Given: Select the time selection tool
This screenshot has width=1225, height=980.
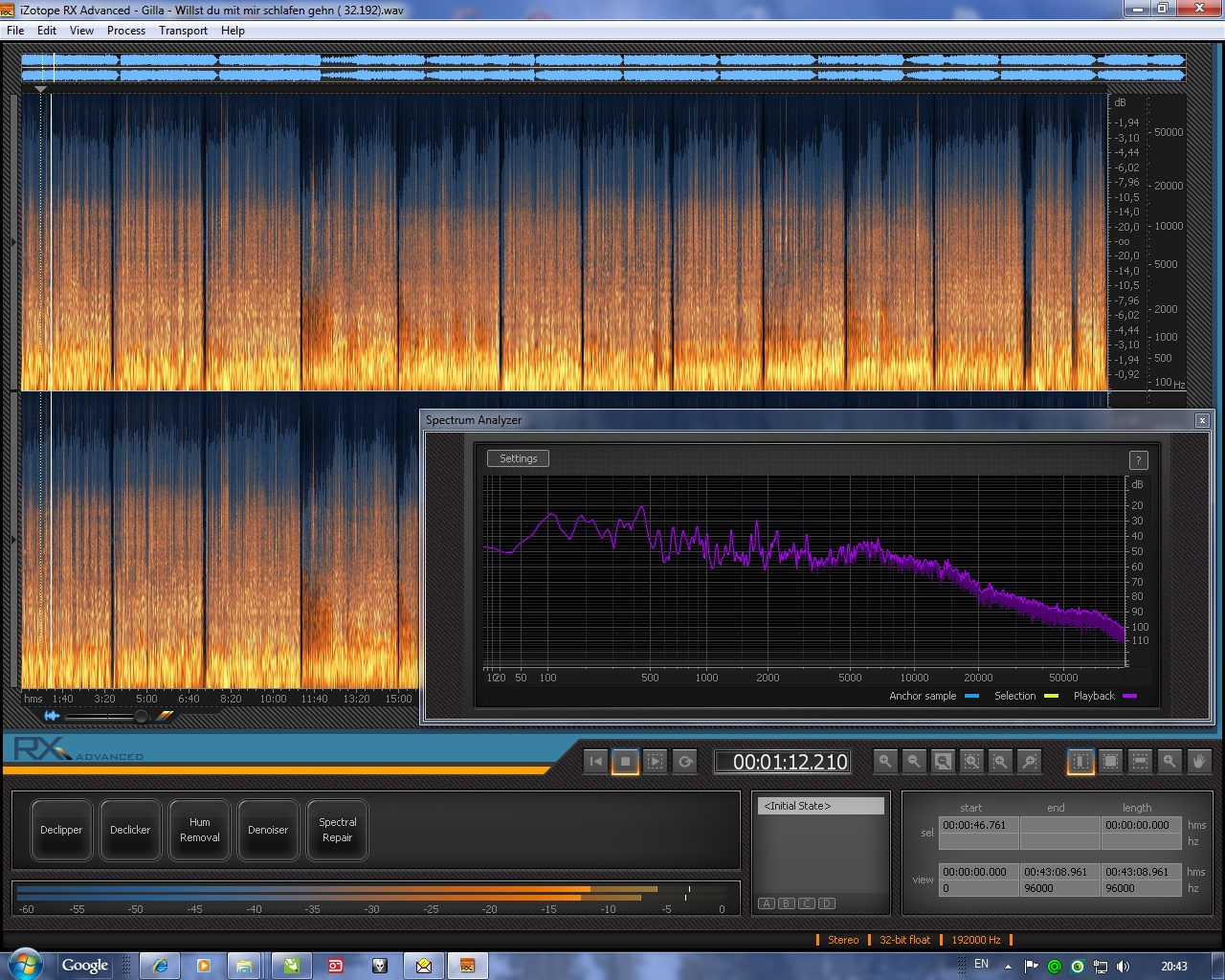Looking at the screenshot, I should (1080, 762).
